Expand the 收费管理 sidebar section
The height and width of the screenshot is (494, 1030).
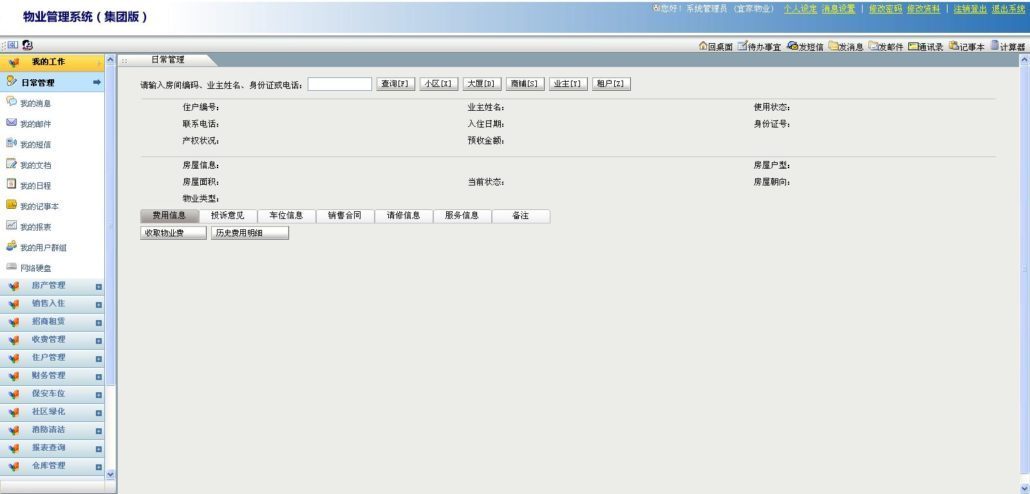53,340
